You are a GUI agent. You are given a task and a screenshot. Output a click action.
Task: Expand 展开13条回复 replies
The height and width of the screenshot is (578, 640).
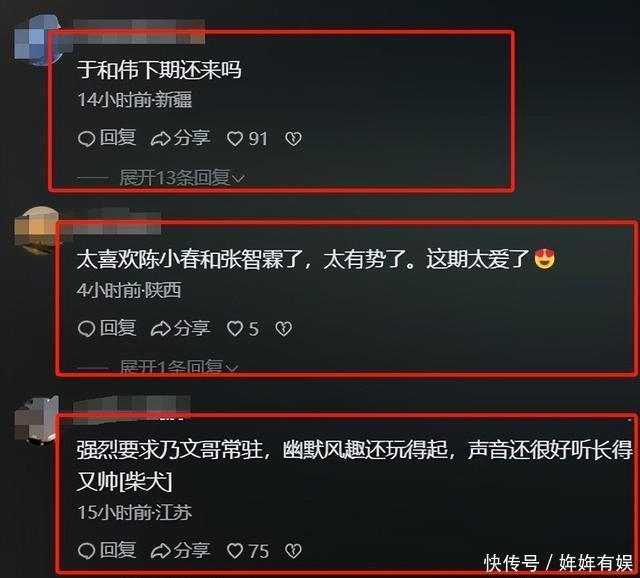tap(182, 178)
